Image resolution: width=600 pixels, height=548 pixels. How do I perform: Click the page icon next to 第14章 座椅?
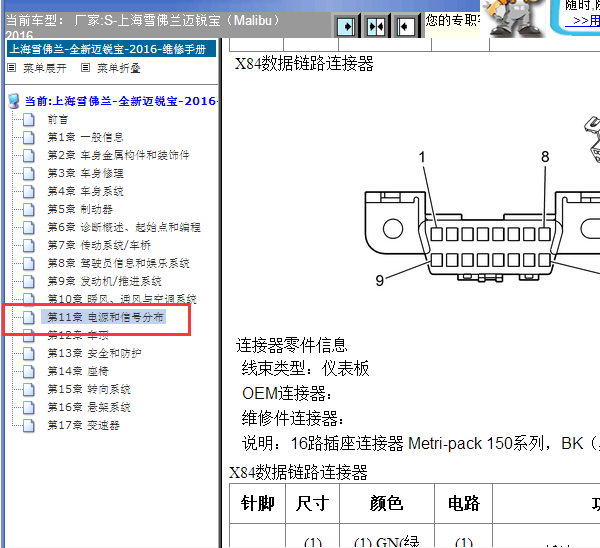pyautogui.click(x=29, y=371)
